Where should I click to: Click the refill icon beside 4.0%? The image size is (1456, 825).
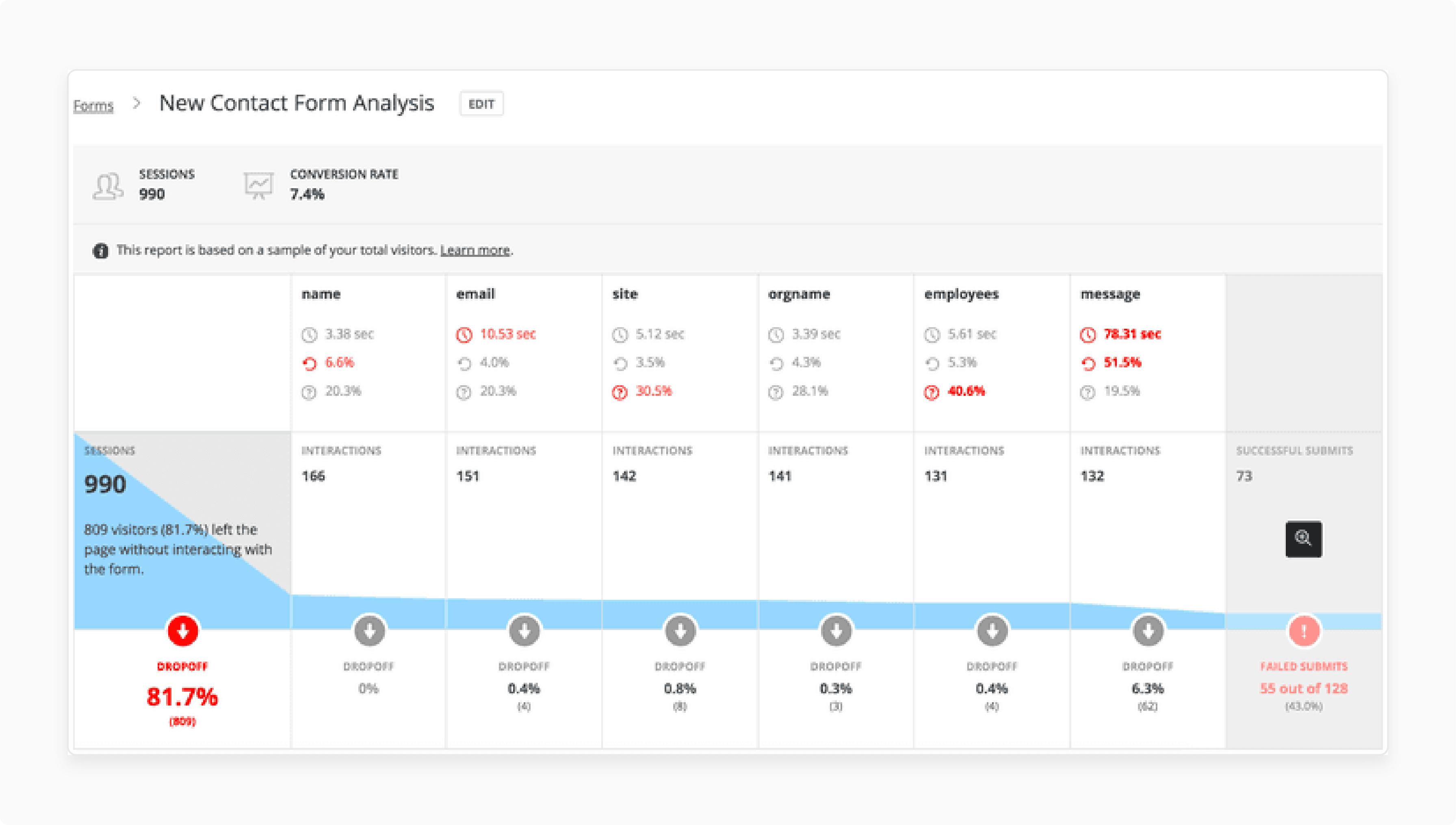point(464,364)
